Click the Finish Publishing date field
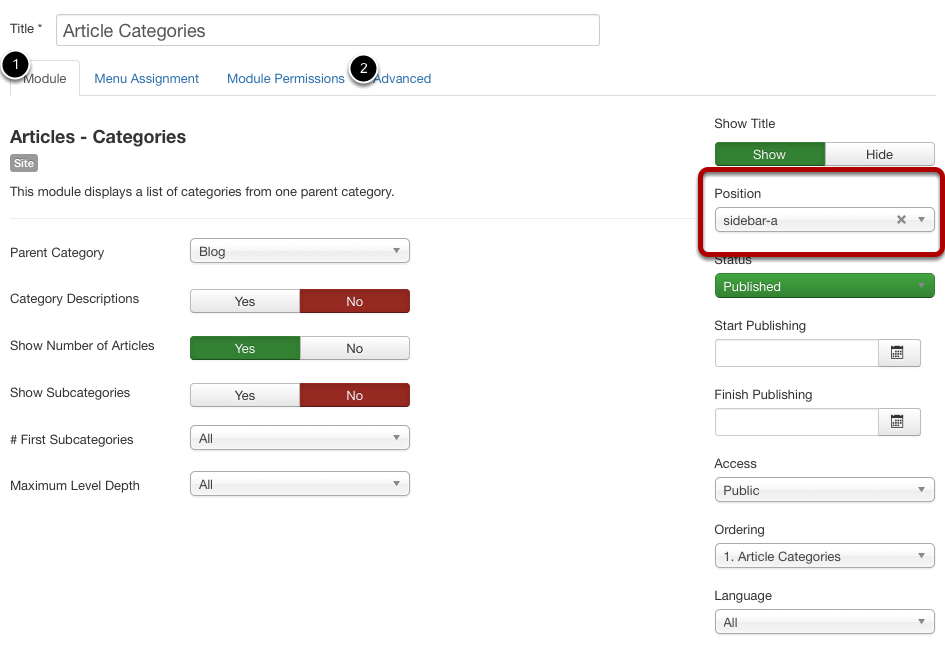Viewport: 945px width, 653px height. pyautogui.click(x=797, y=422)
